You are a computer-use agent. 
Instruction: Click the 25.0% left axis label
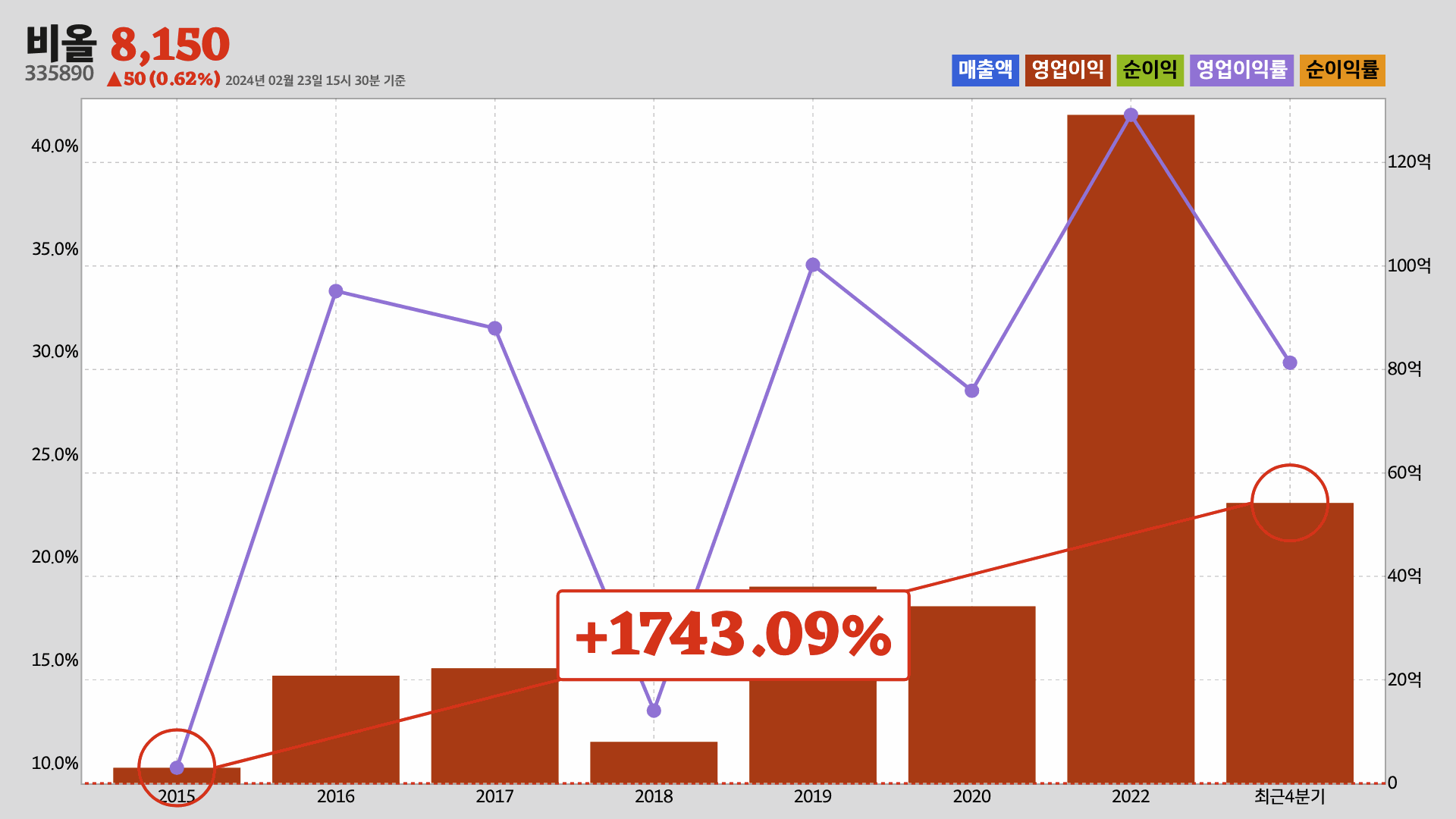pyautogui.click(x=55, y=455)
